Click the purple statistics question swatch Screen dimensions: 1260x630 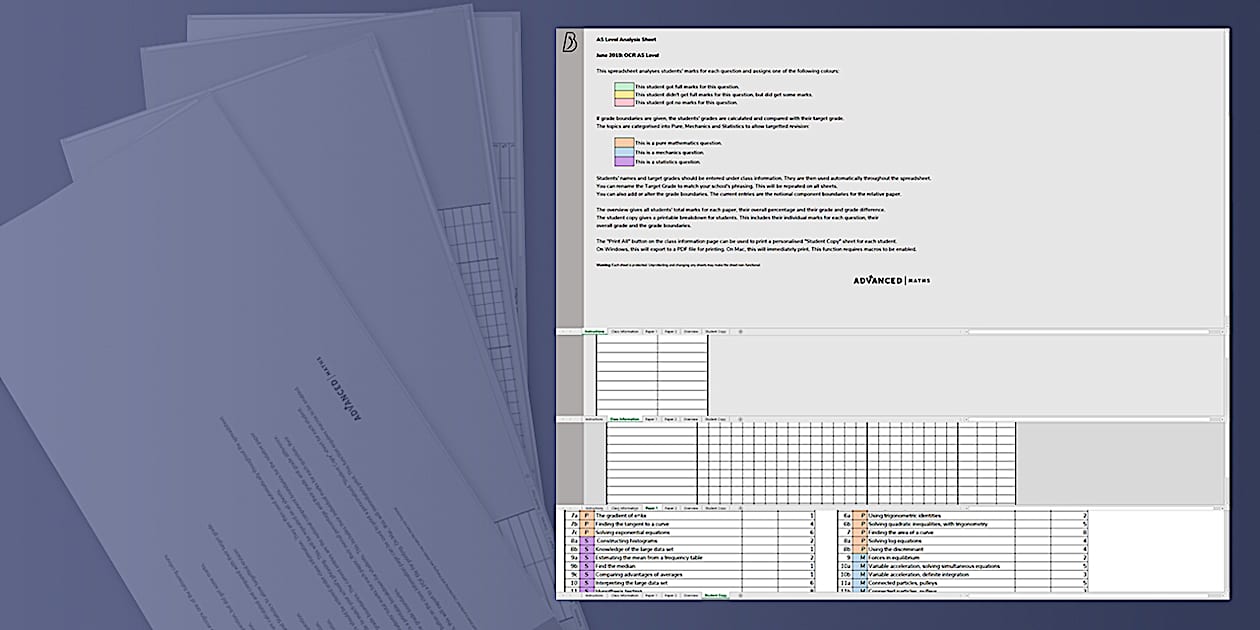(x=624, y=161)
